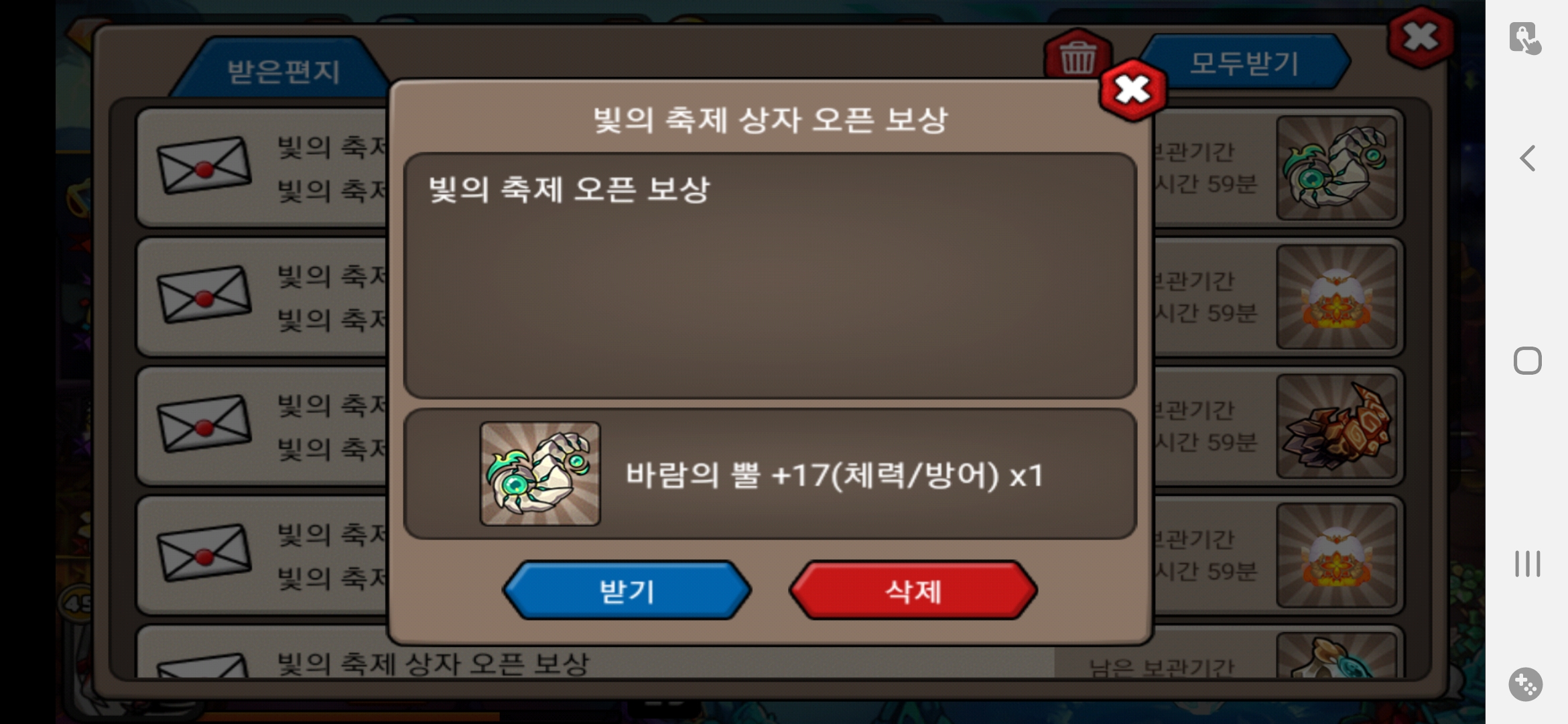1568x724 pixels.
Task: Open the first mail envelope icon
Action: click(204, 165)
